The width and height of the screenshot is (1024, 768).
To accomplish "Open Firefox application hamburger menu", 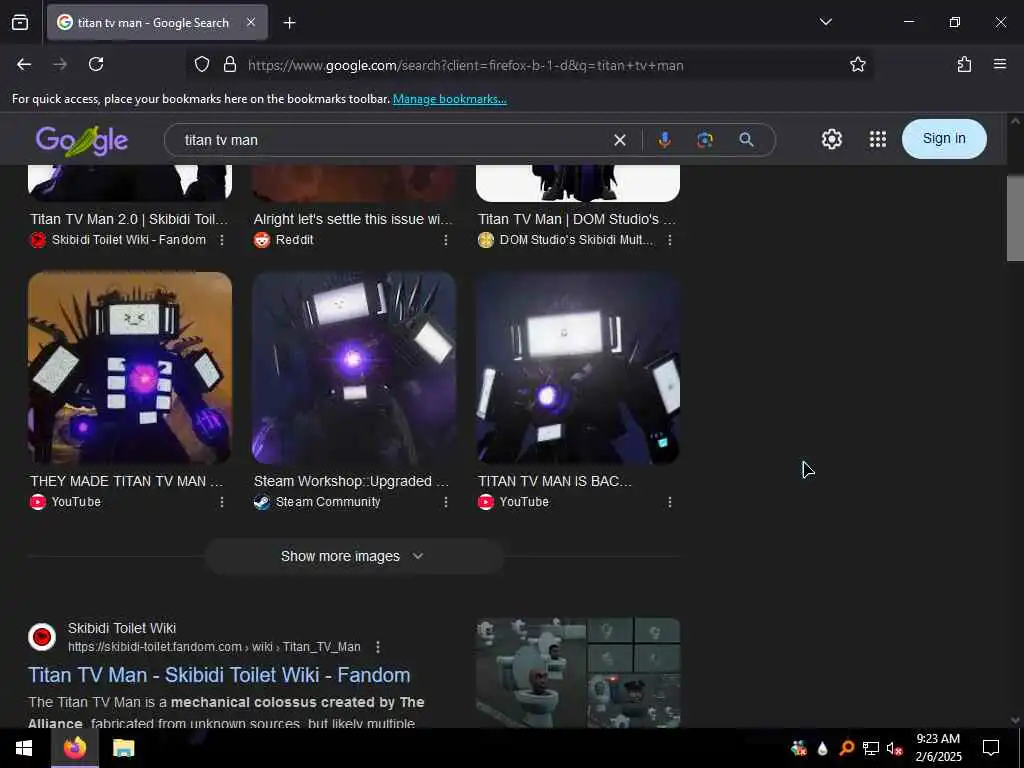I will click(999, 64).
